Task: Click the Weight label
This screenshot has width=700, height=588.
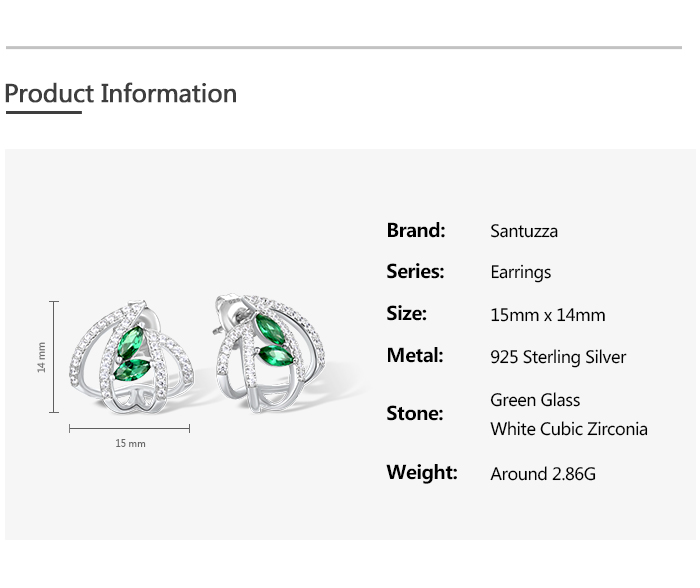Action: point(422,472)
